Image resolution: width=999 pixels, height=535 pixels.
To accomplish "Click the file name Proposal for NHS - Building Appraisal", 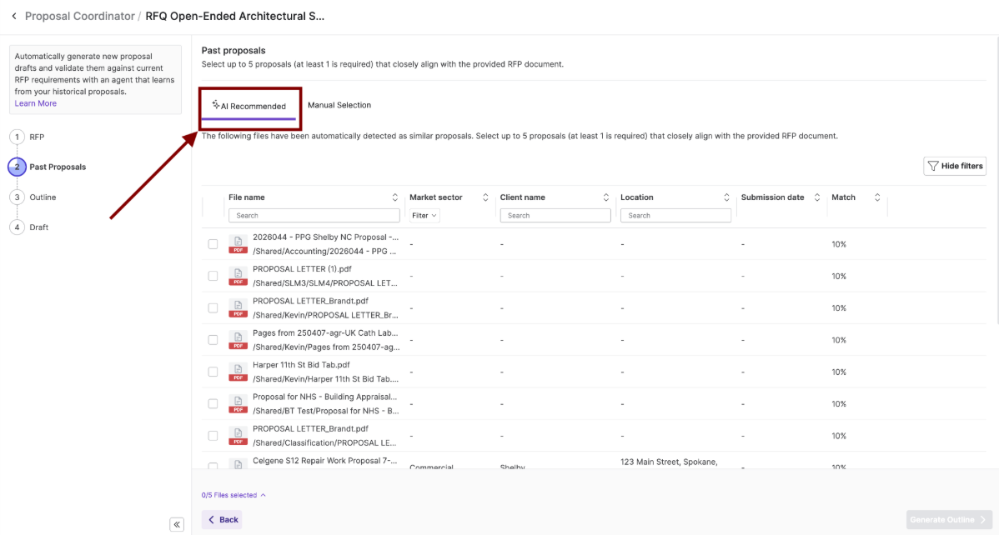I will point(324,397).
